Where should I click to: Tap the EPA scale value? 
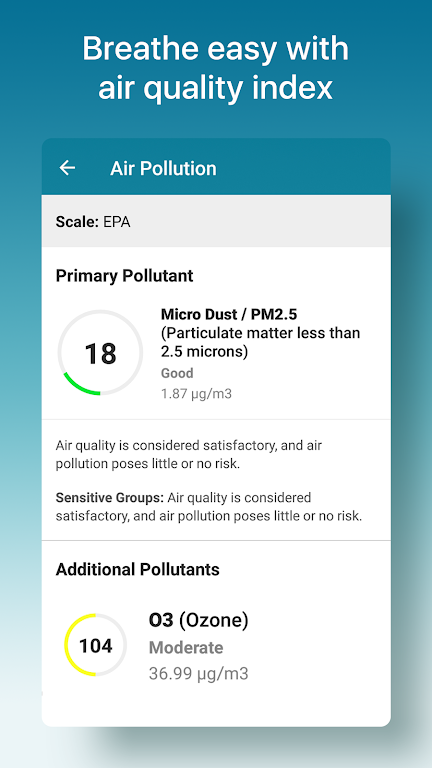pos(117,222)
